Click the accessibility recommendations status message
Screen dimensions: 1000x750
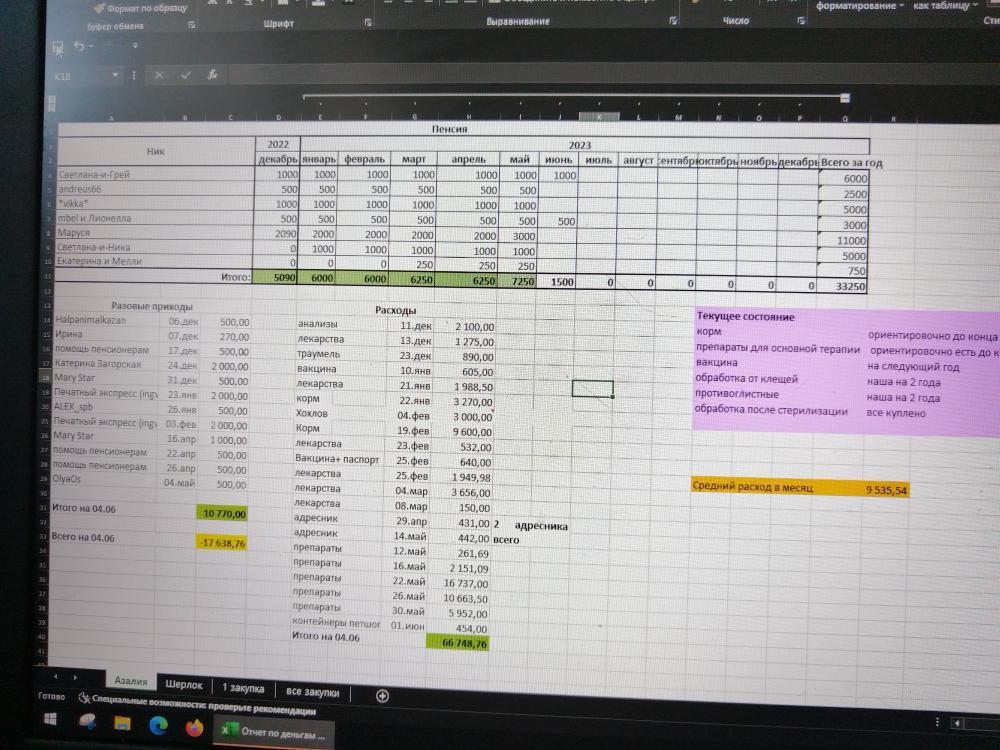204,710
